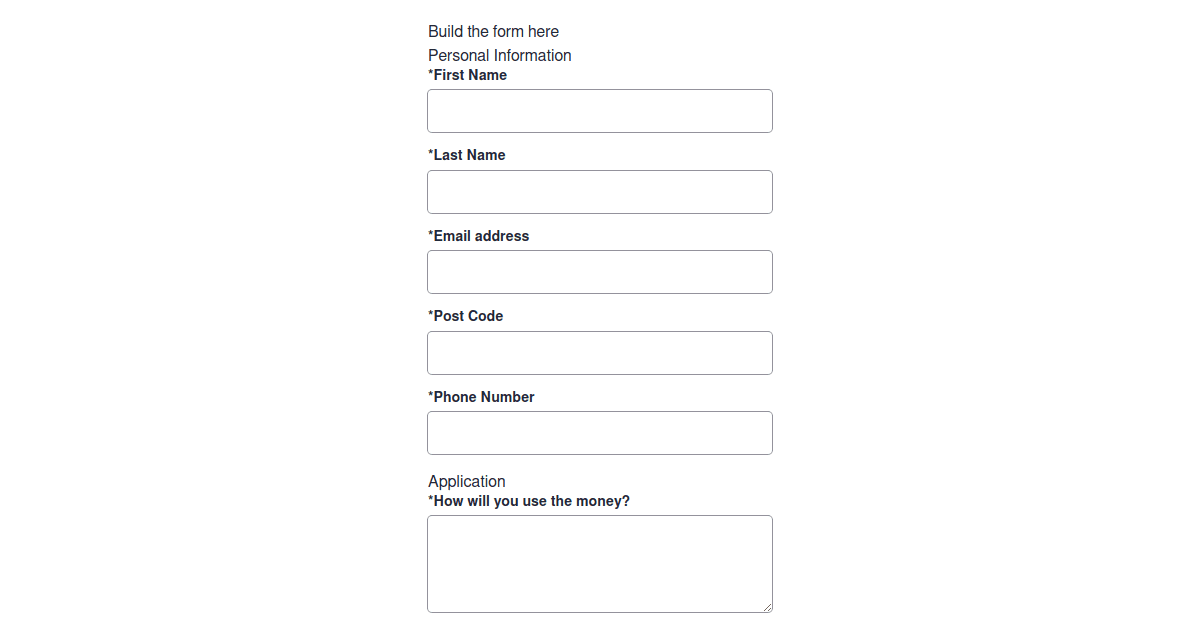Click the required asterisk beside Post Code

(431, 315)
